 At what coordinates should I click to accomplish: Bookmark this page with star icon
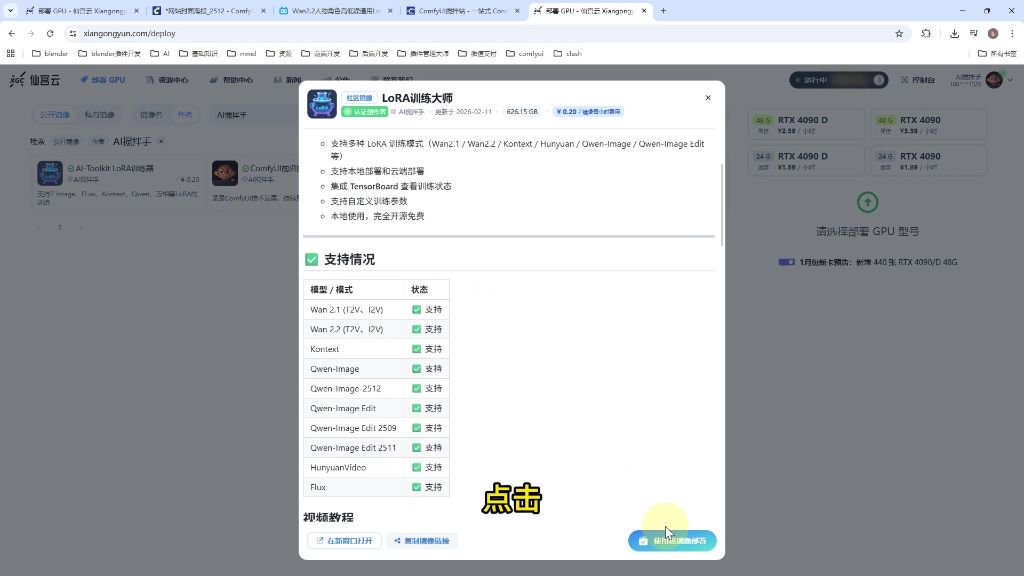(899, 33)
